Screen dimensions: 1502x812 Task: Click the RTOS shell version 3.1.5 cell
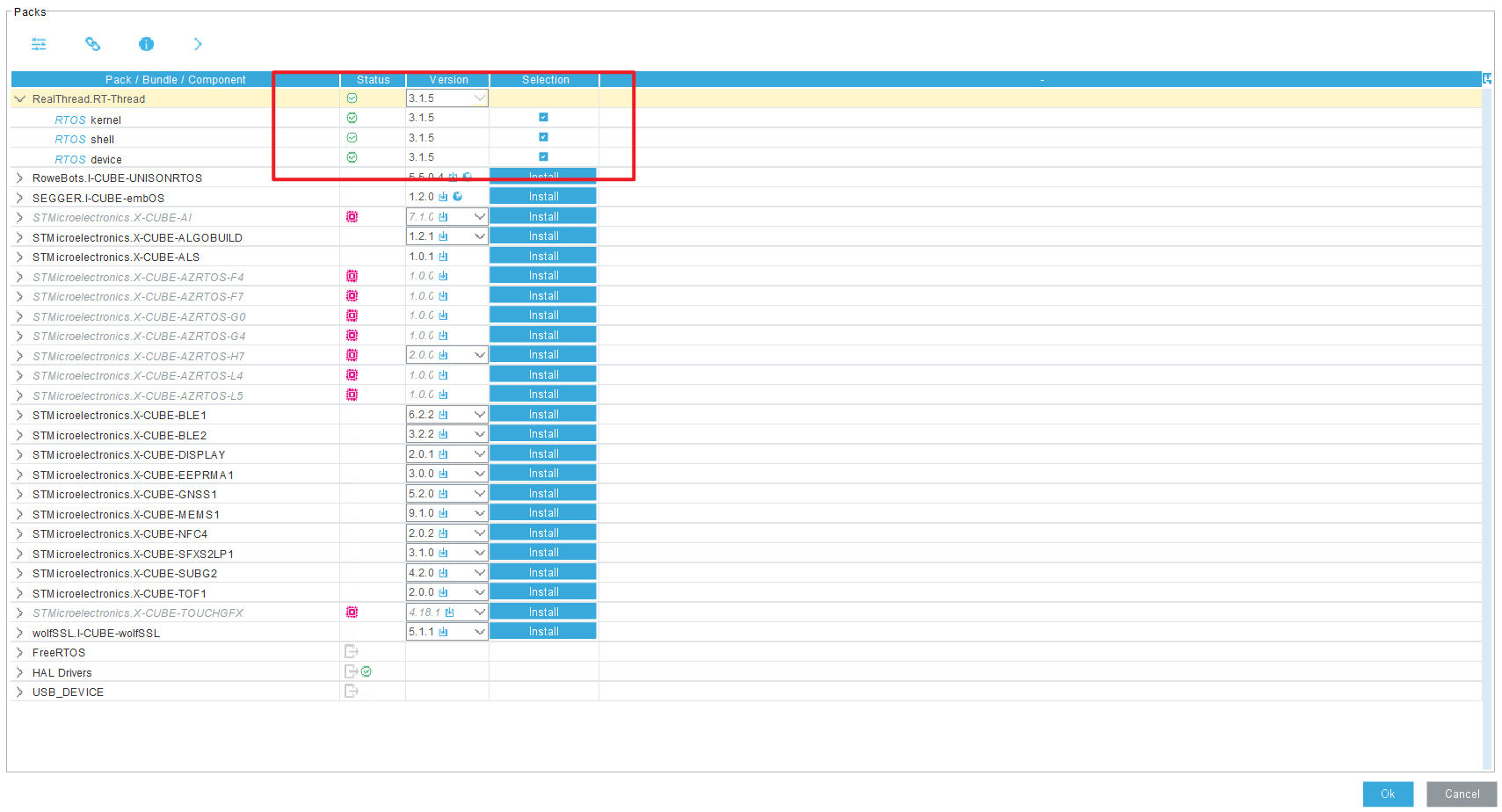[x=446, y=138]
